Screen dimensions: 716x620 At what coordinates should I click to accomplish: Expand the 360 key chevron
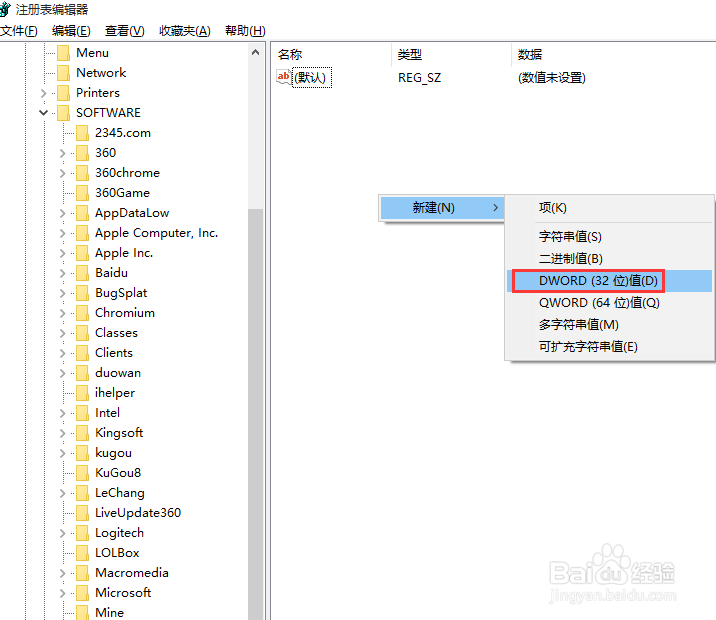(63, 153)
